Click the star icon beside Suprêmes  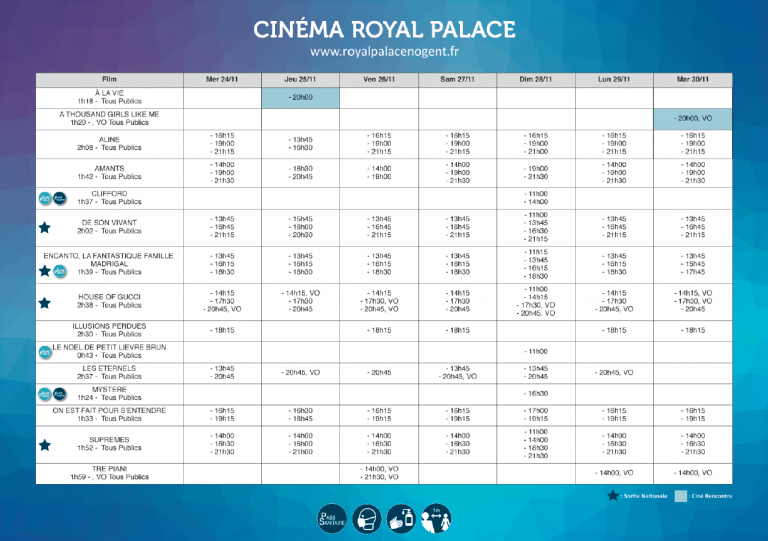44,444
